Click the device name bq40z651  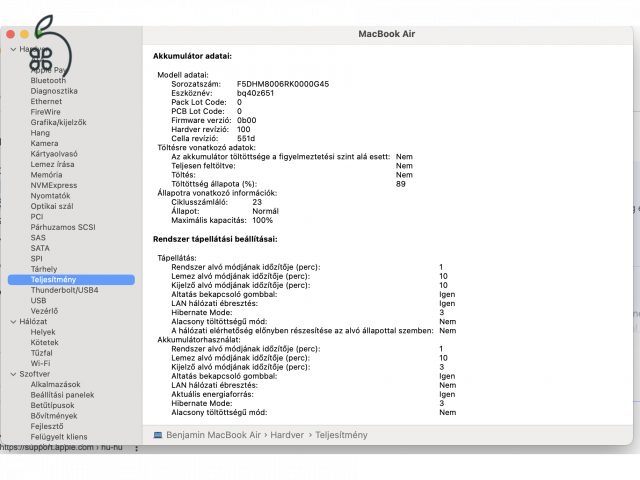[256, 93]
